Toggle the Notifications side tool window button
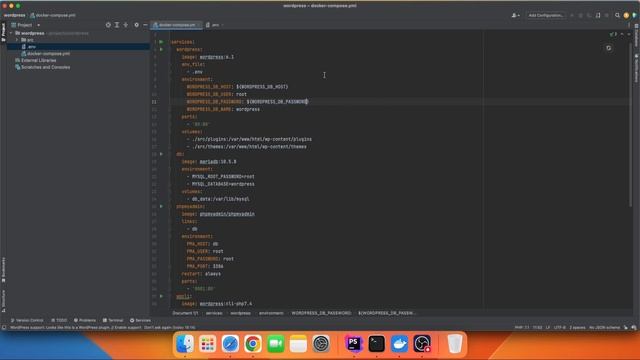Viewport: 640px width, 360px height. (x=636, y=67)
